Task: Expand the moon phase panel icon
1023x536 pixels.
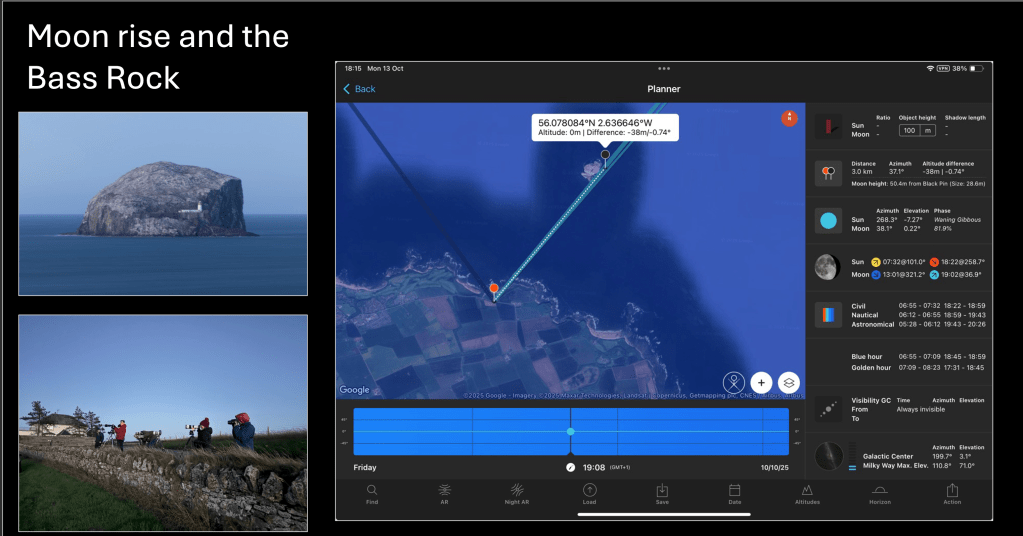Action: pos(827,268)
